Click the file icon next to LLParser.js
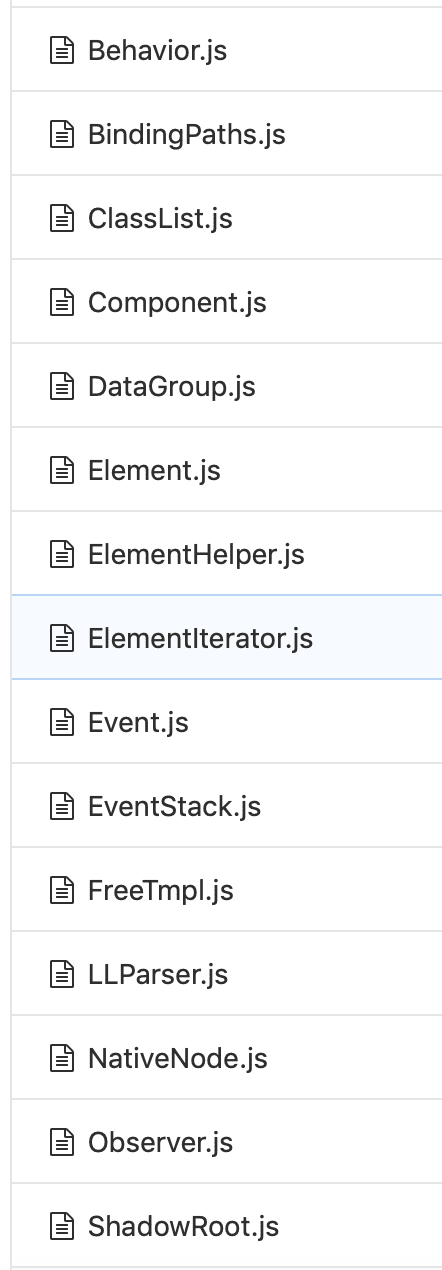Viewport: 442px width, 1270px height. click(62, 974)
